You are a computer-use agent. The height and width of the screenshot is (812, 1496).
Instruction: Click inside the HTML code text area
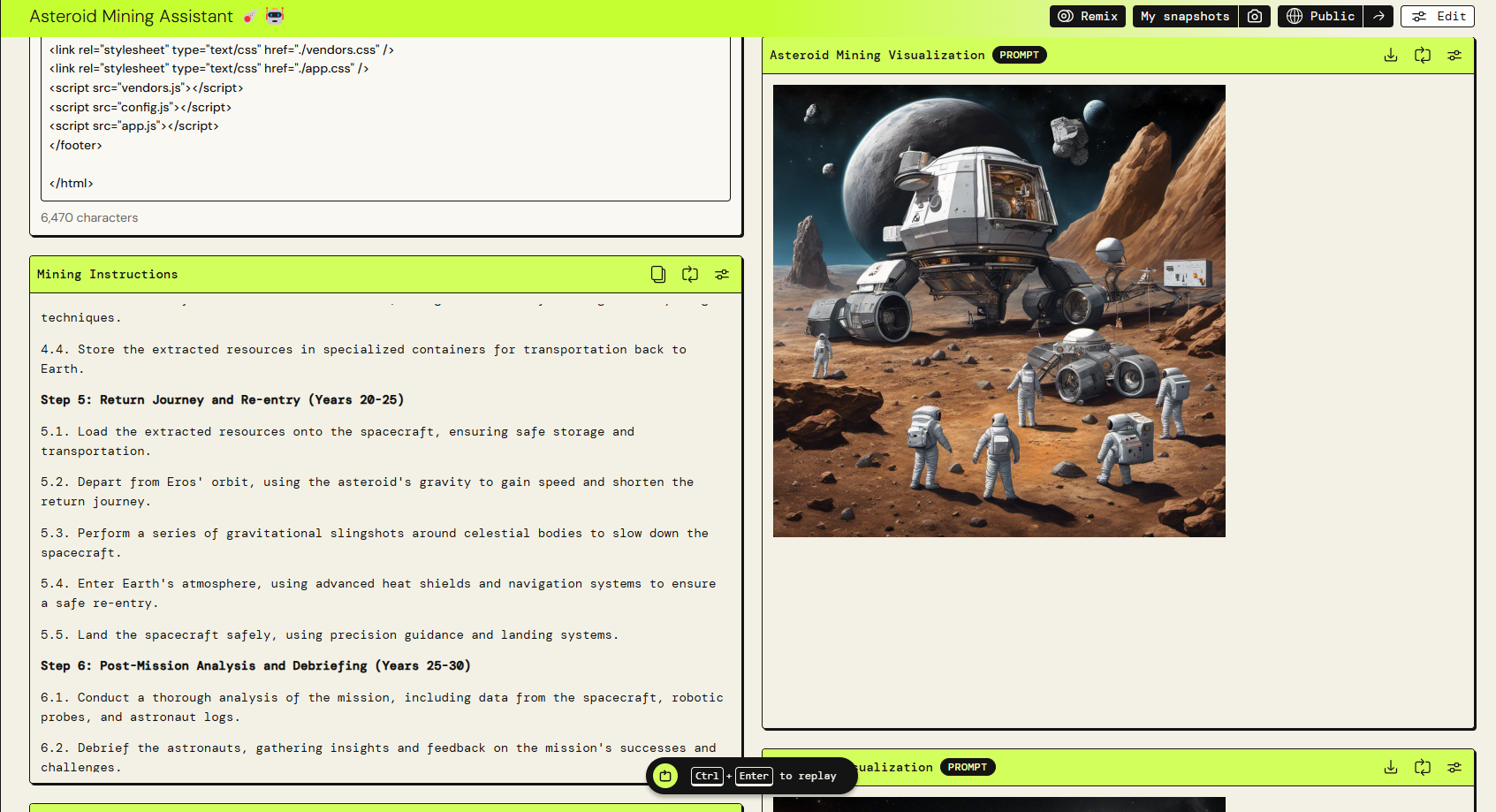click(385, 118)
